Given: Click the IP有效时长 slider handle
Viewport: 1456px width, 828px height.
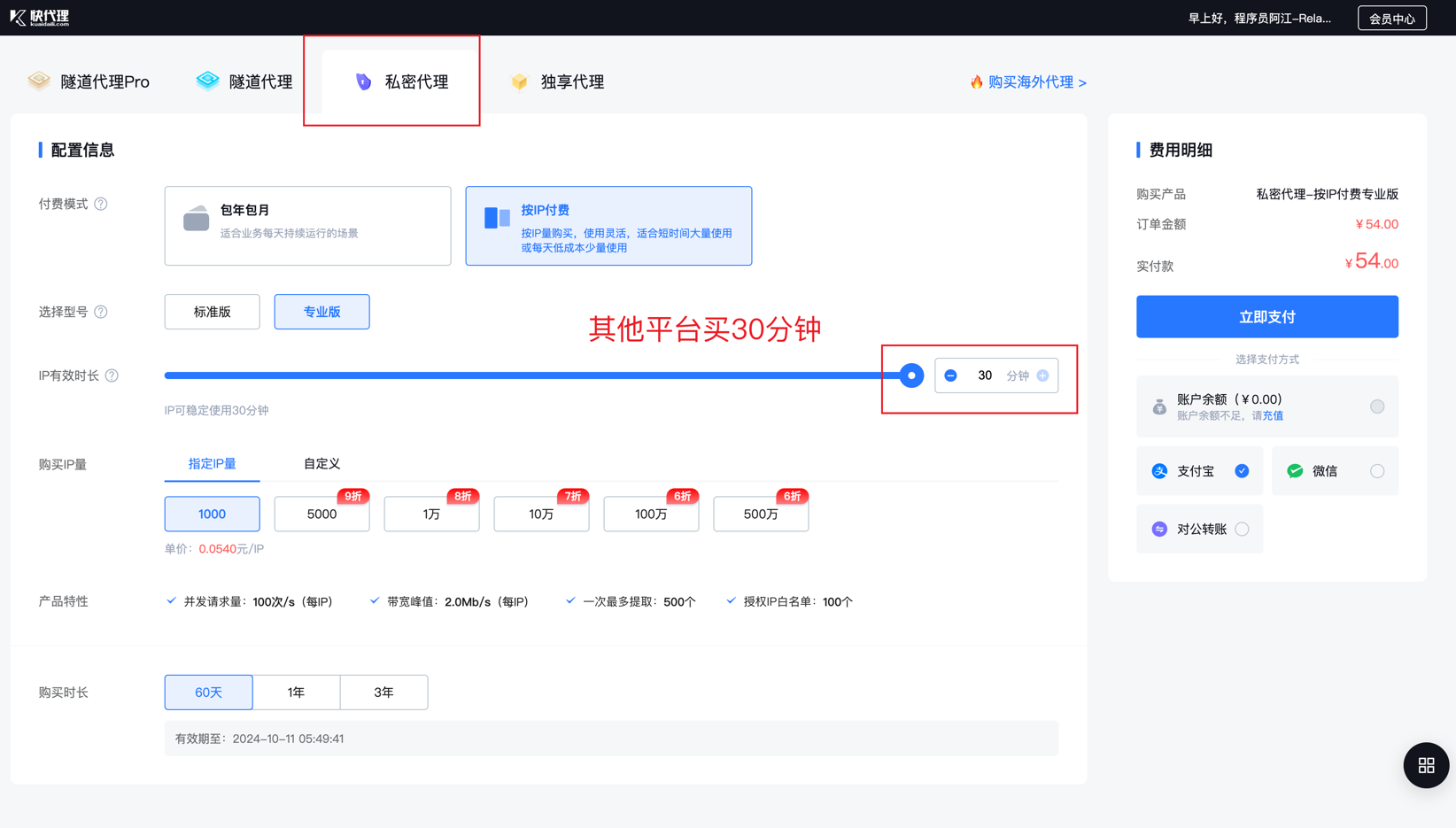Looking at the screenshot, I should [x=910, y=375].
